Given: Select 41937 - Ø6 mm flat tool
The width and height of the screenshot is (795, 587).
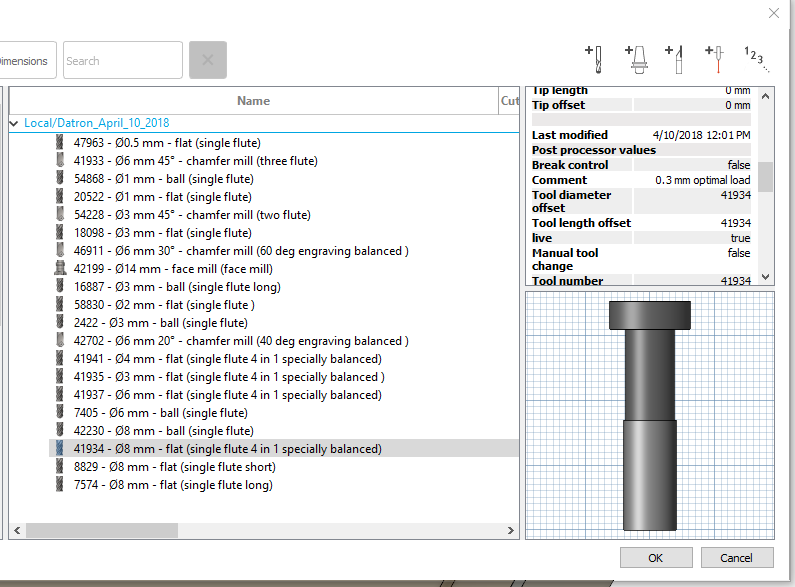Looking at the screenshot, I should click(228, 395).
